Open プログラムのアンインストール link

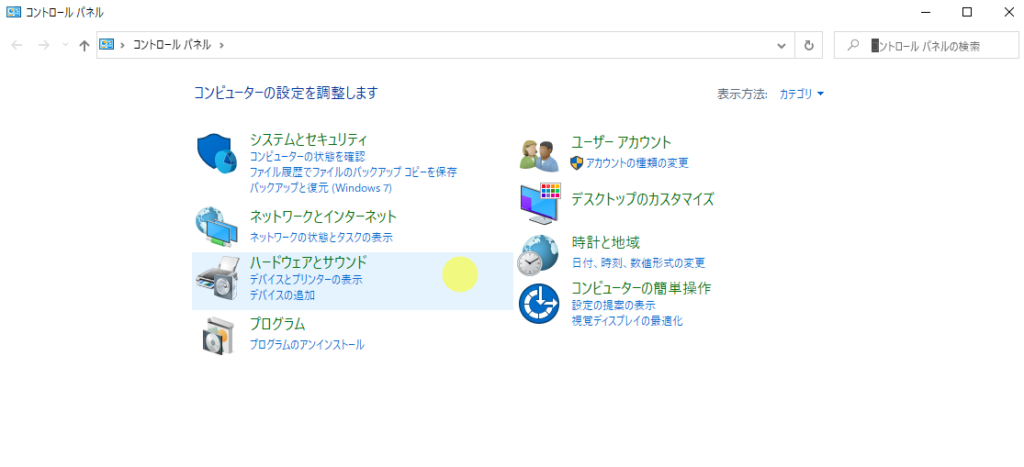(x=307, y=345)
